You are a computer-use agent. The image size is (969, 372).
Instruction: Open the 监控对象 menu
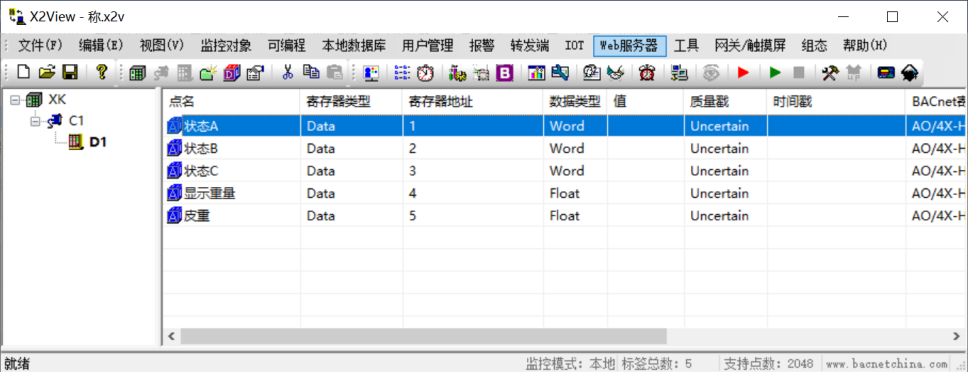pyautogui.click(x=226, y=45)
